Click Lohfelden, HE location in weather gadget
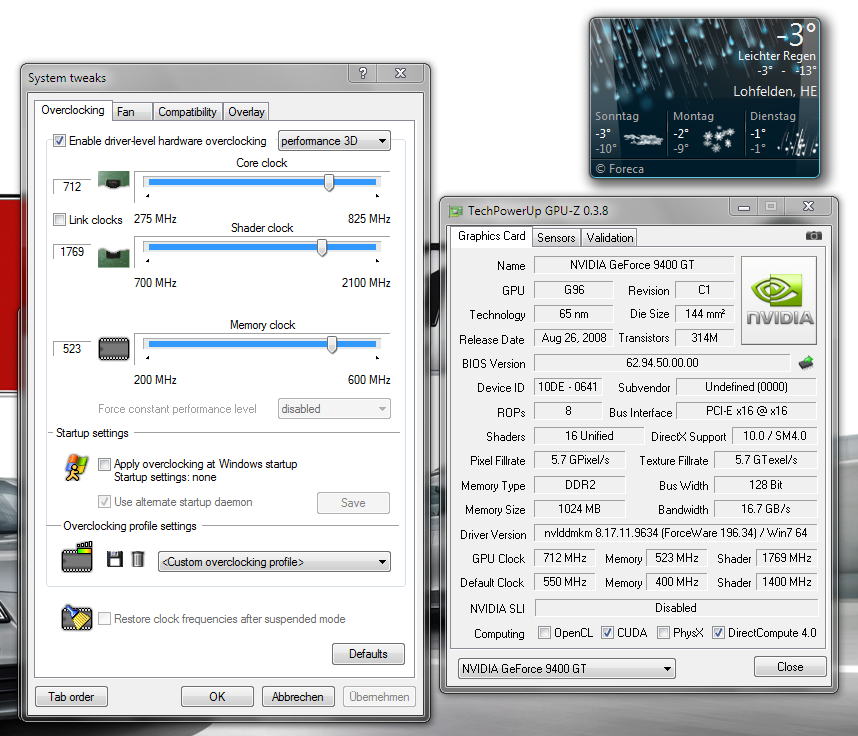 point(775,91)
